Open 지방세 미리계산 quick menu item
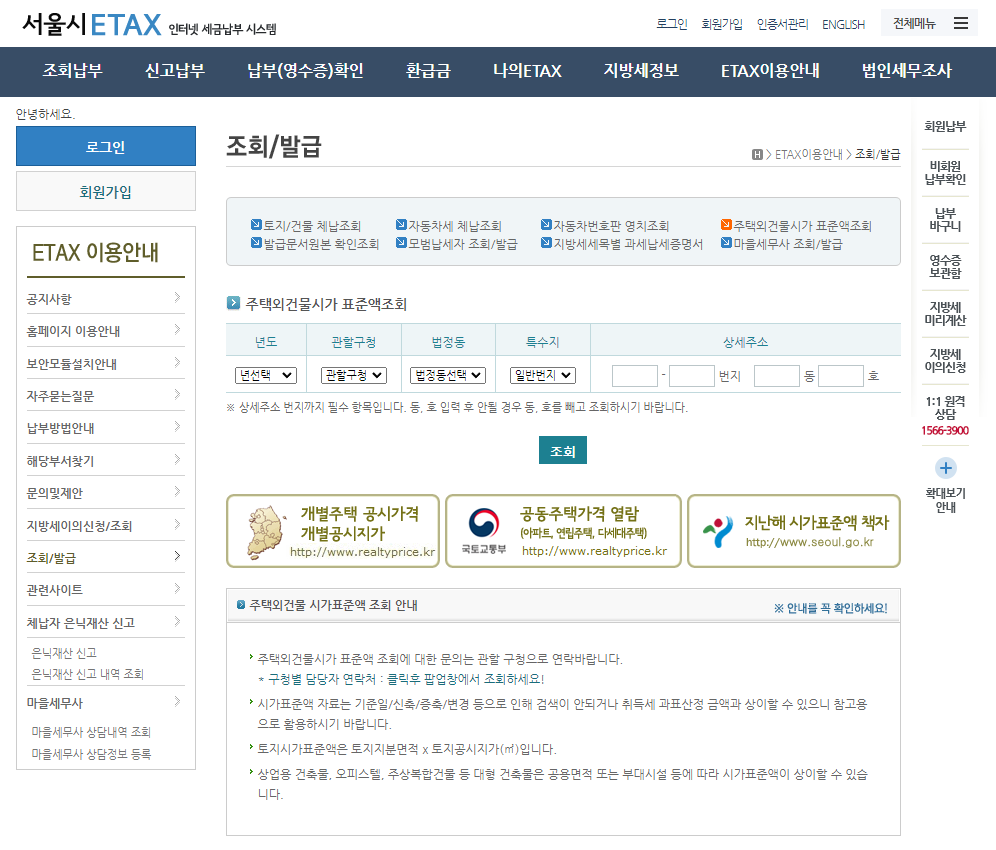 (945, 314)
